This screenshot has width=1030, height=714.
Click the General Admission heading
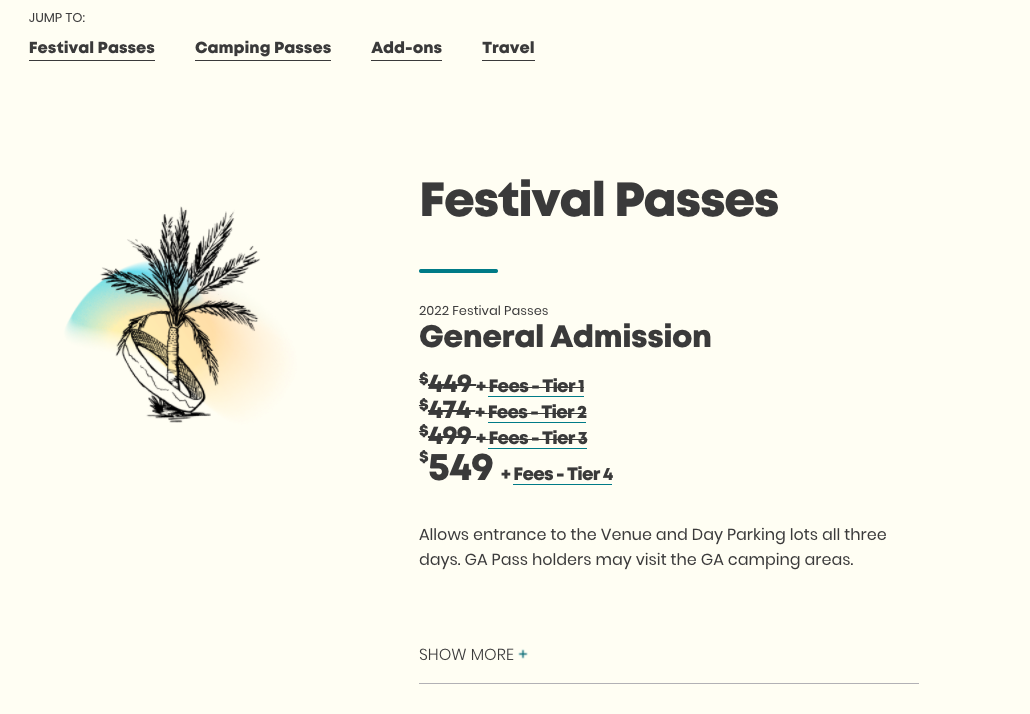(x=565, y=337)
